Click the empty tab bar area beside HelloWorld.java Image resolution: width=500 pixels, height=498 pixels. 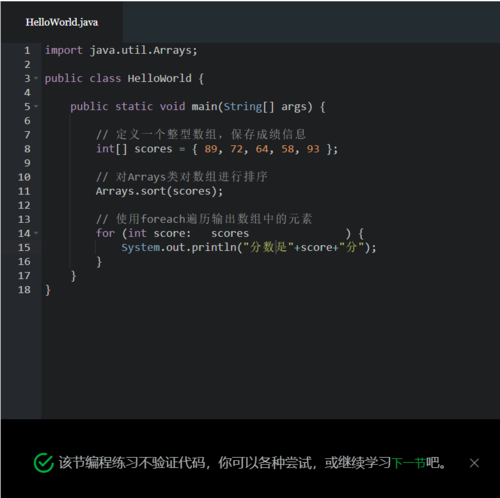(x=311, y=22)
